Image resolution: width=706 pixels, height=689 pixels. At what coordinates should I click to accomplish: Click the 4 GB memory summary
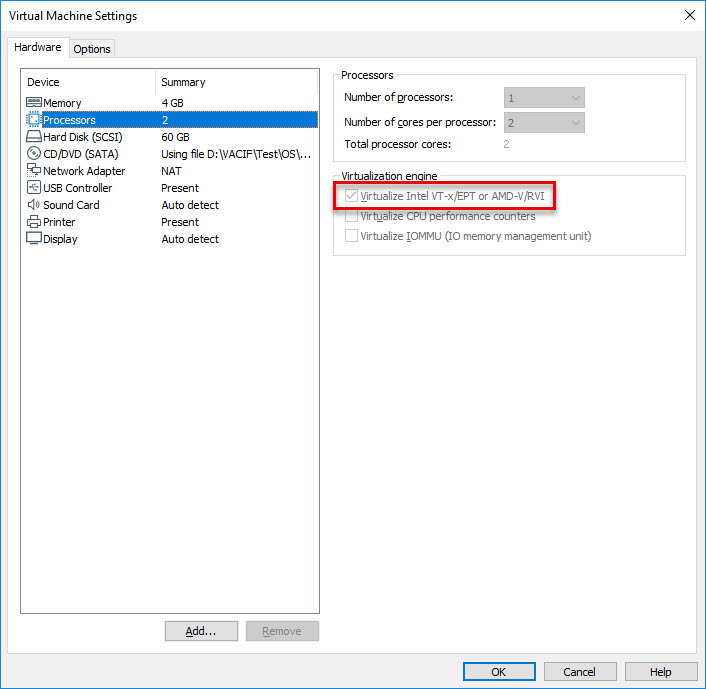click(x=172, y=103)
